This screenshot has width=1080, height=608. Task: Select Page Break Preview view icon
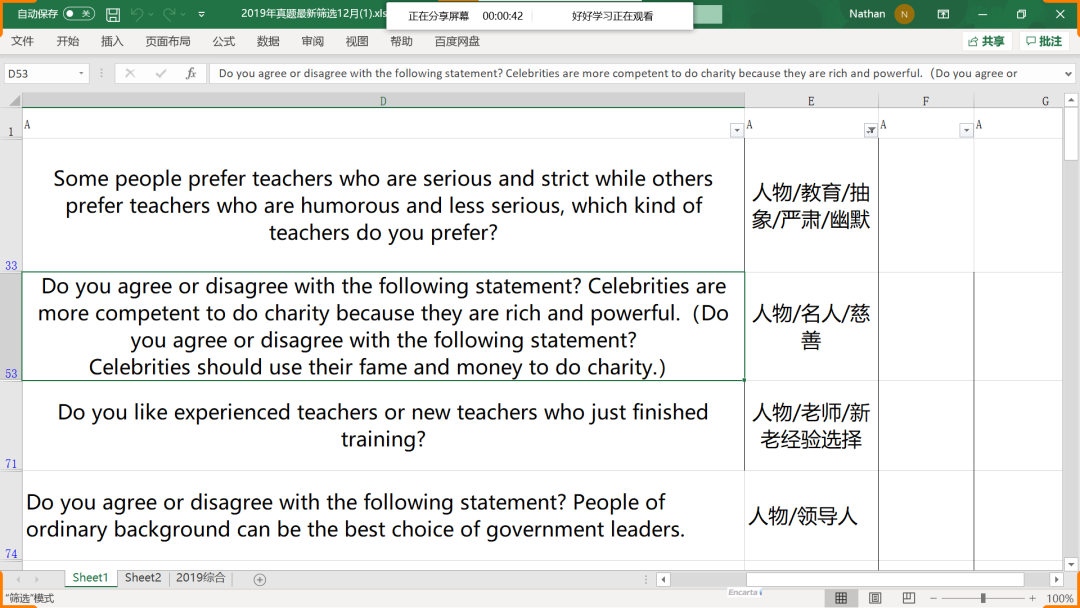coord(909,598)
